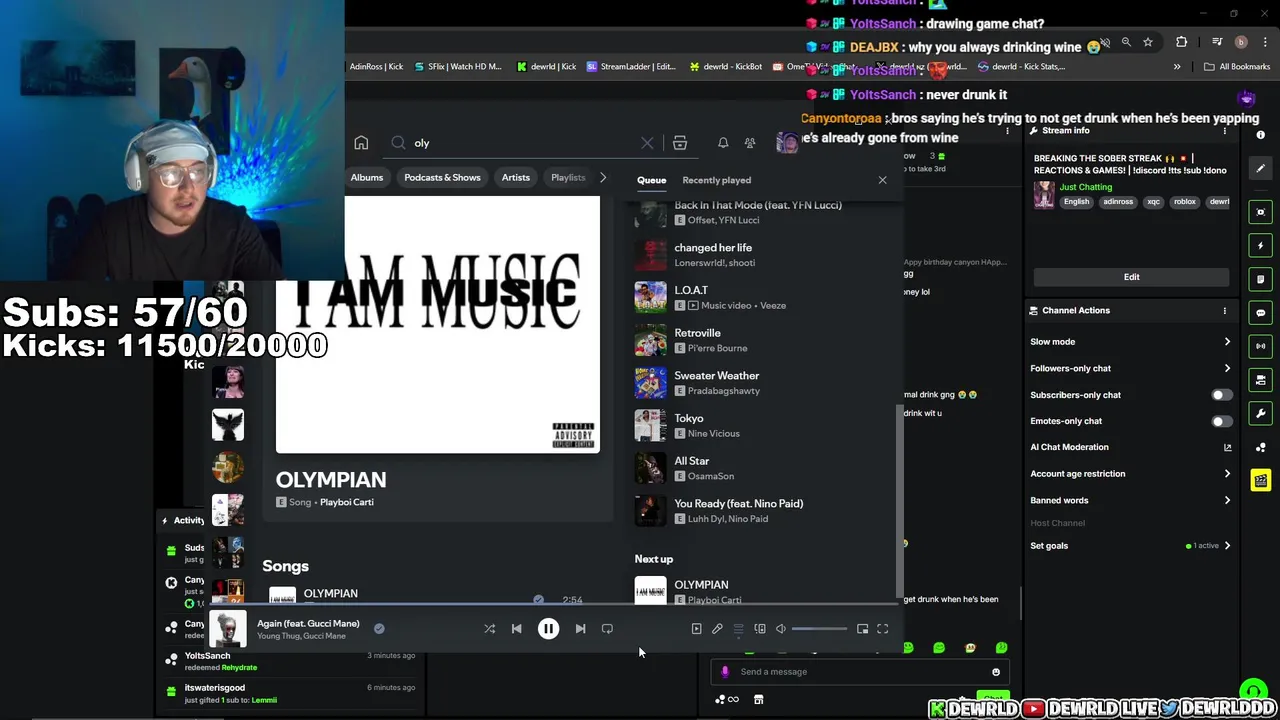Screen dimensions: 1280x720
Task: Close the Spotify queue panel
Action: (x=882, y=180)
